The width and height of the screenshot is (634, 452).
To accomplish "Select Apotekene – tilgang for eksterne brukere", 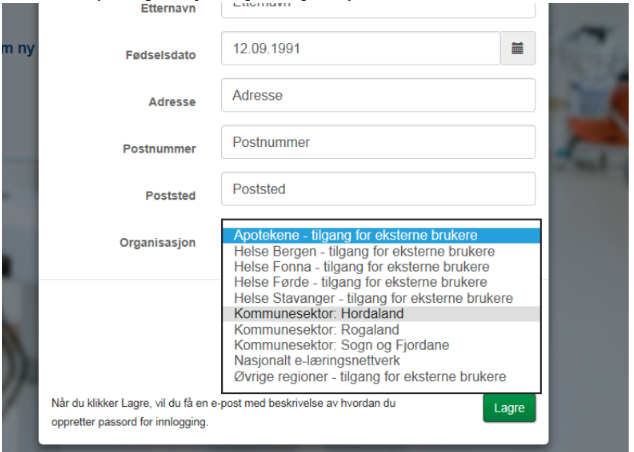I will 381,235.
